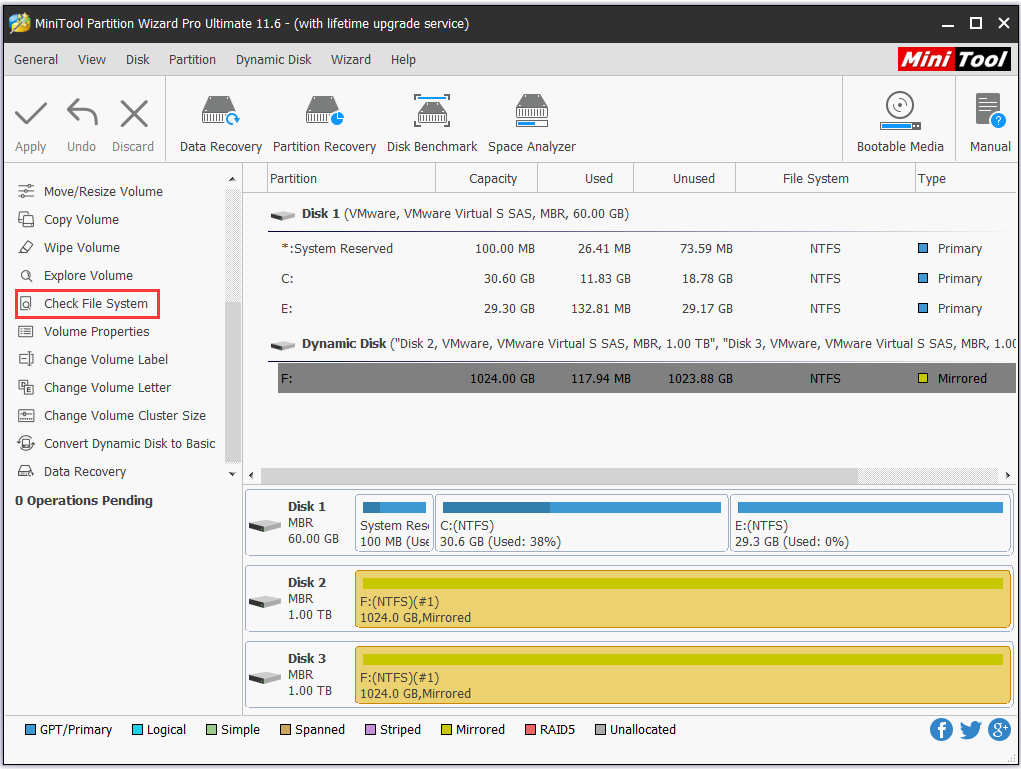Select F: mirrored block on Disk 2
Screen dimensions: 1021x769
point(682,600)
